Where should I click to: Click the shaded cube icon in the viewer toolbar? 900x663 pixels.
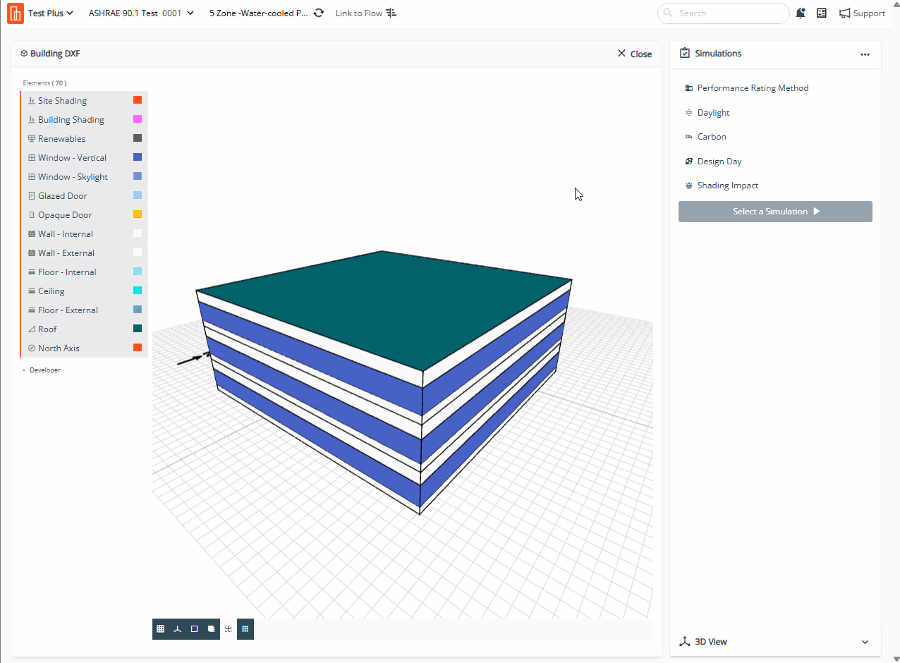click(211, 629)
